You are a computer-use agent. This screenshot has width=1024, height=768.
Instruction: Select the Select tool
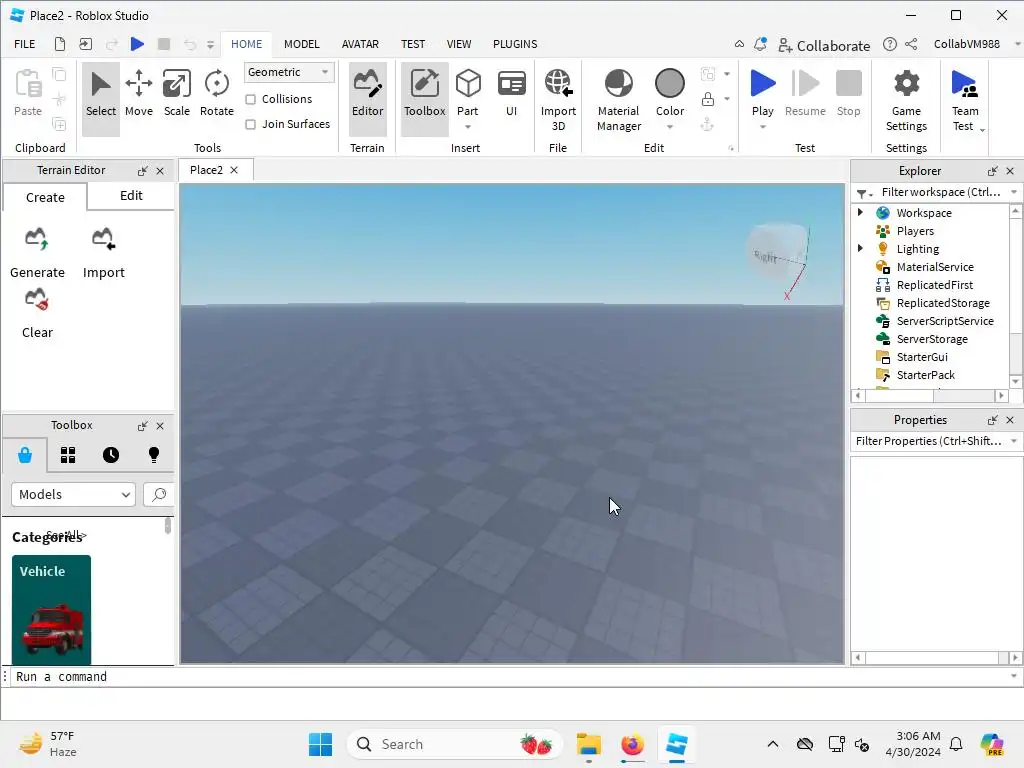click(x=101, y=99)
